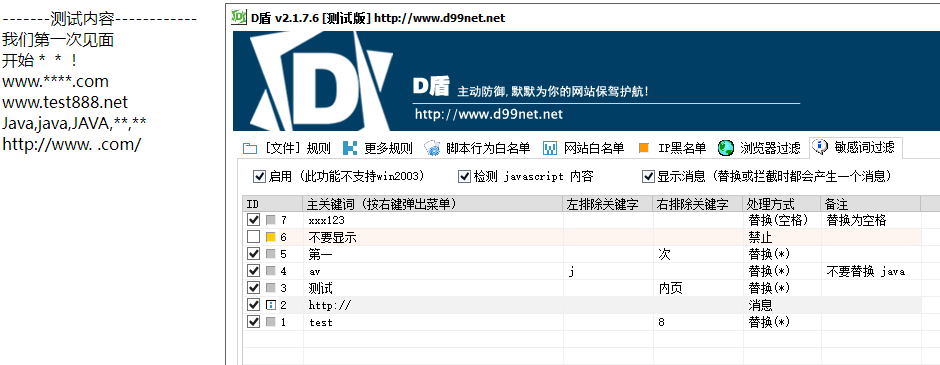
Task: Click the folder icon for 文件规则 tab
Action: coord(249,148)
